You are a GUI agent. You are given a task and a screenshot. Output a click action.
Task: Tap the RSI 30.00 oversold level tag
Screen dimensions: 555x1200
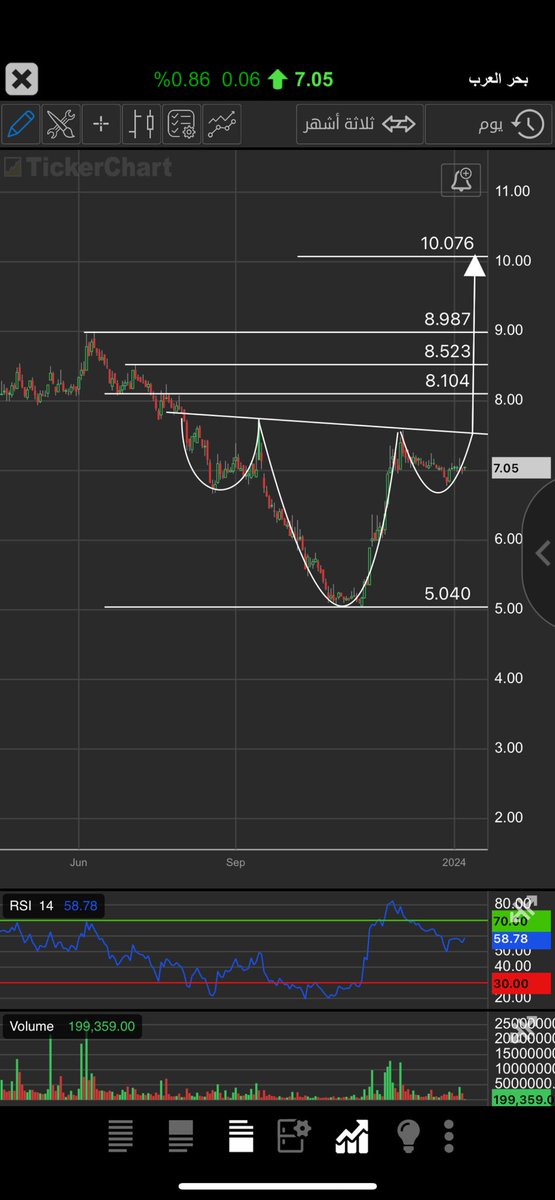pos(520,984)
